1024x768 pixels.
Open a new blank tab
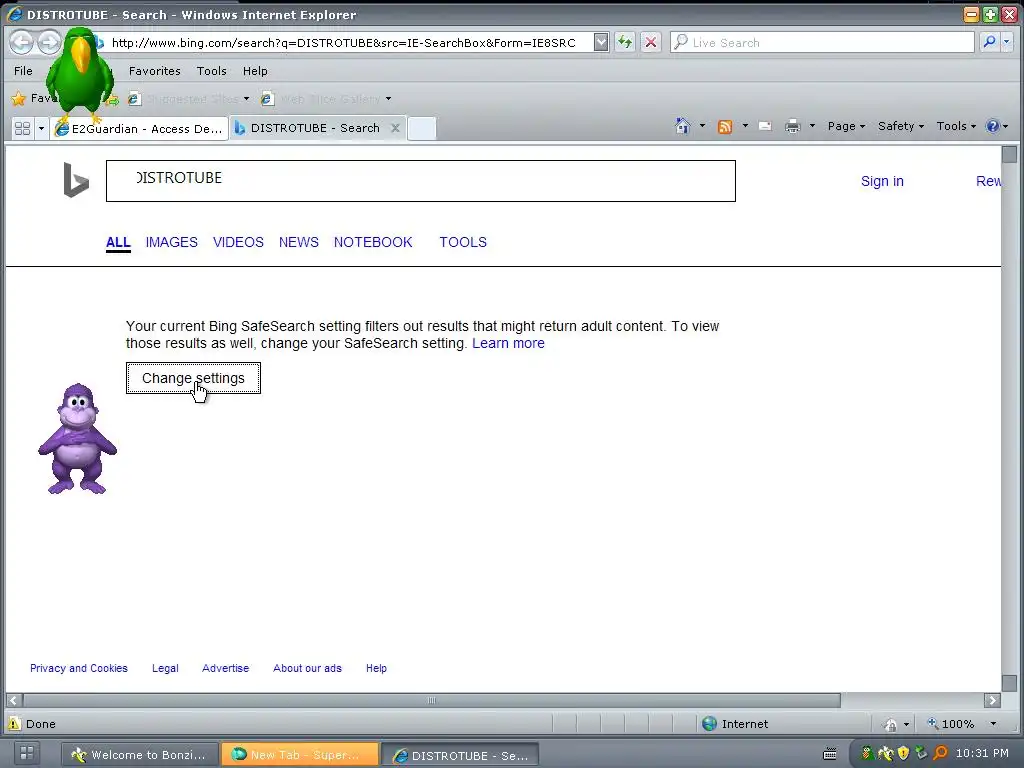point(422,128)
